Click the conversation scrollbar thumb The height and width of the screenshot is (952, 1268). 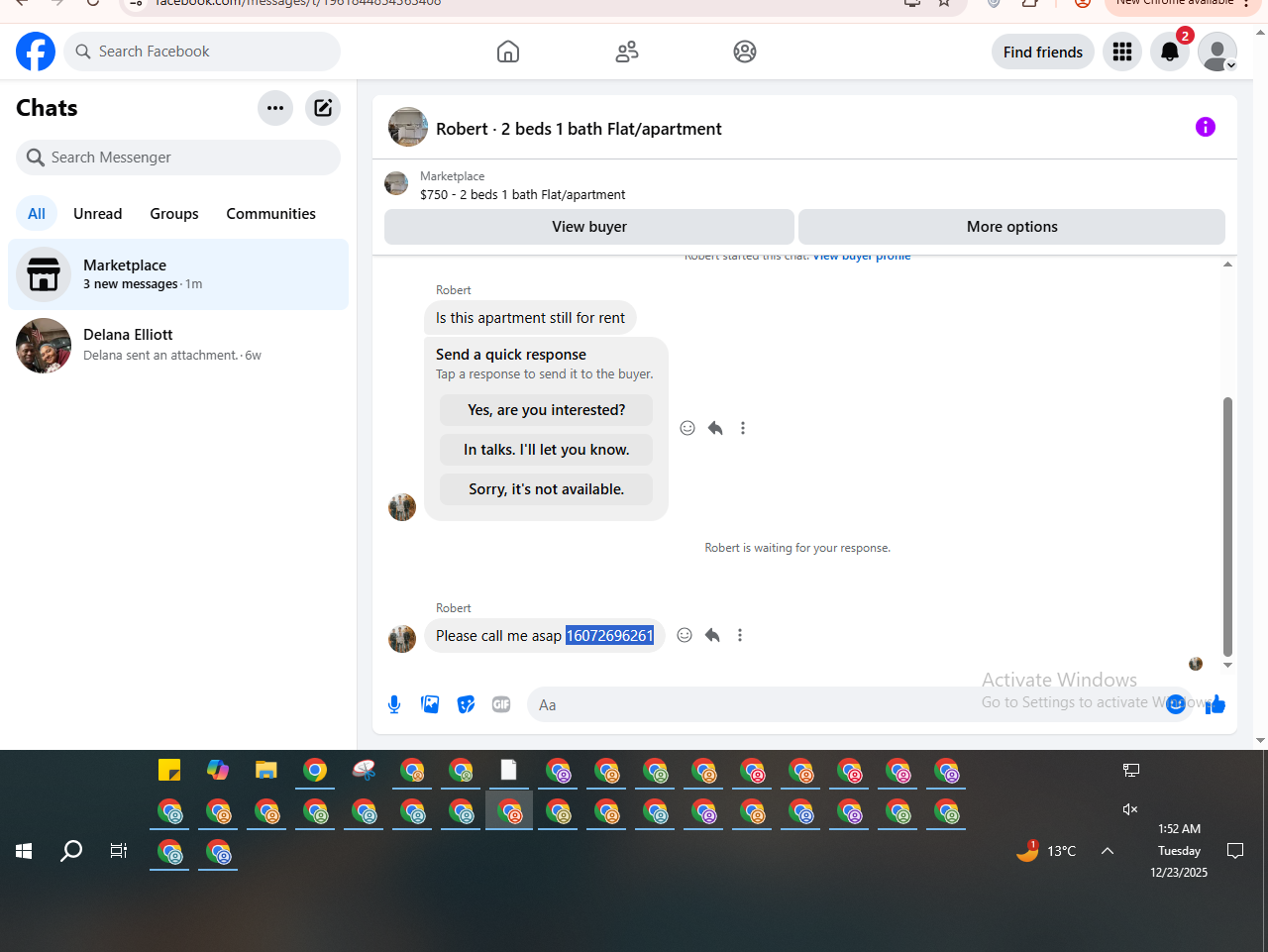click(1228, 527)
